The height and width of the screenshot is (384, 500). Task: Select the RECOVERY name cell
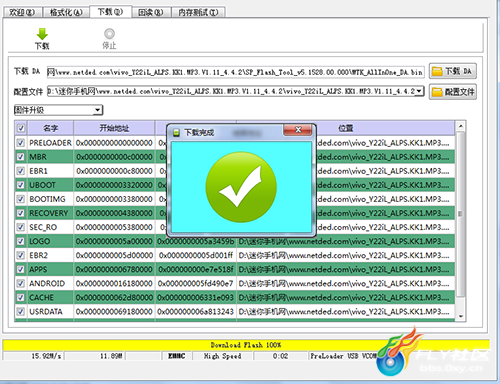click(50, 213)
